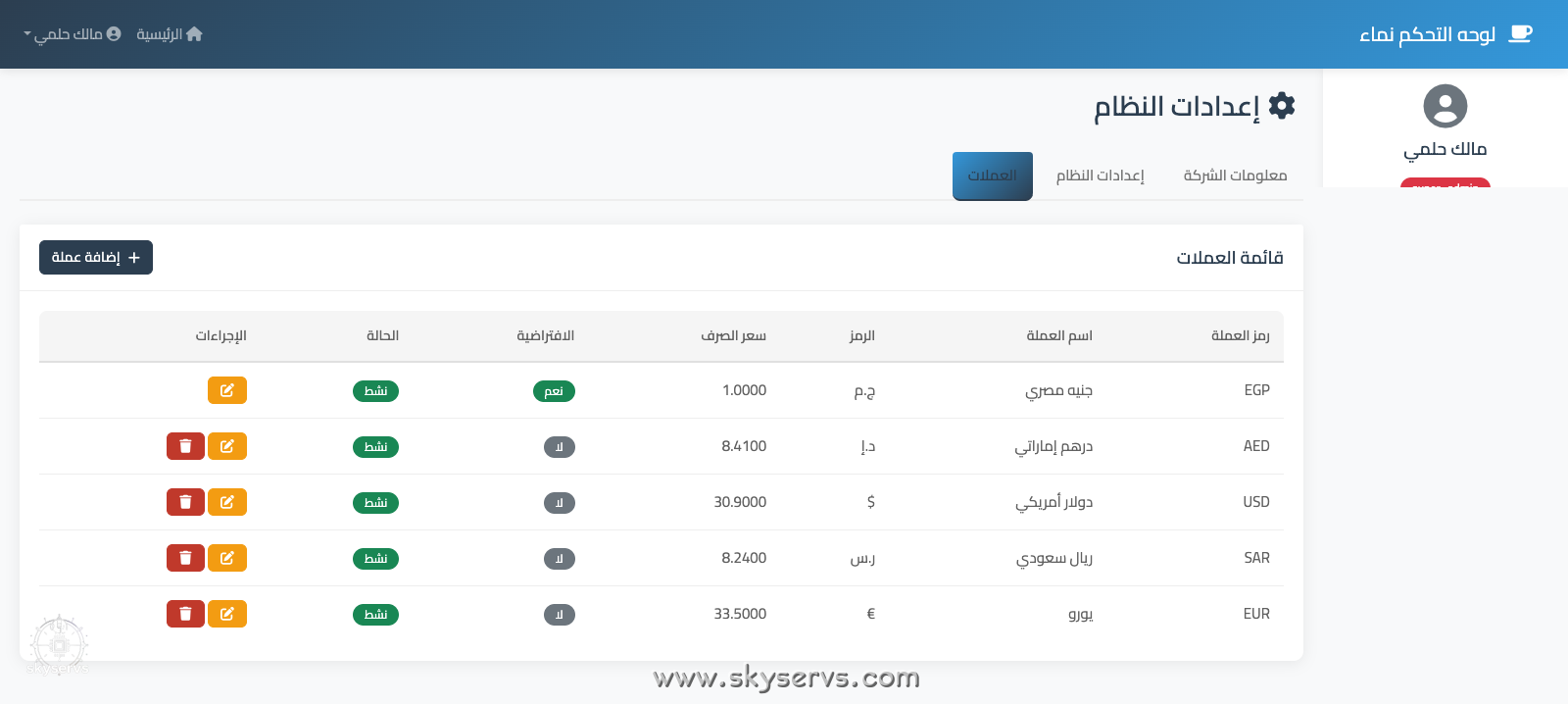Click اسم العملة column header
This screenshot has width=1568, height=704.
click(x=1059, y=335)
